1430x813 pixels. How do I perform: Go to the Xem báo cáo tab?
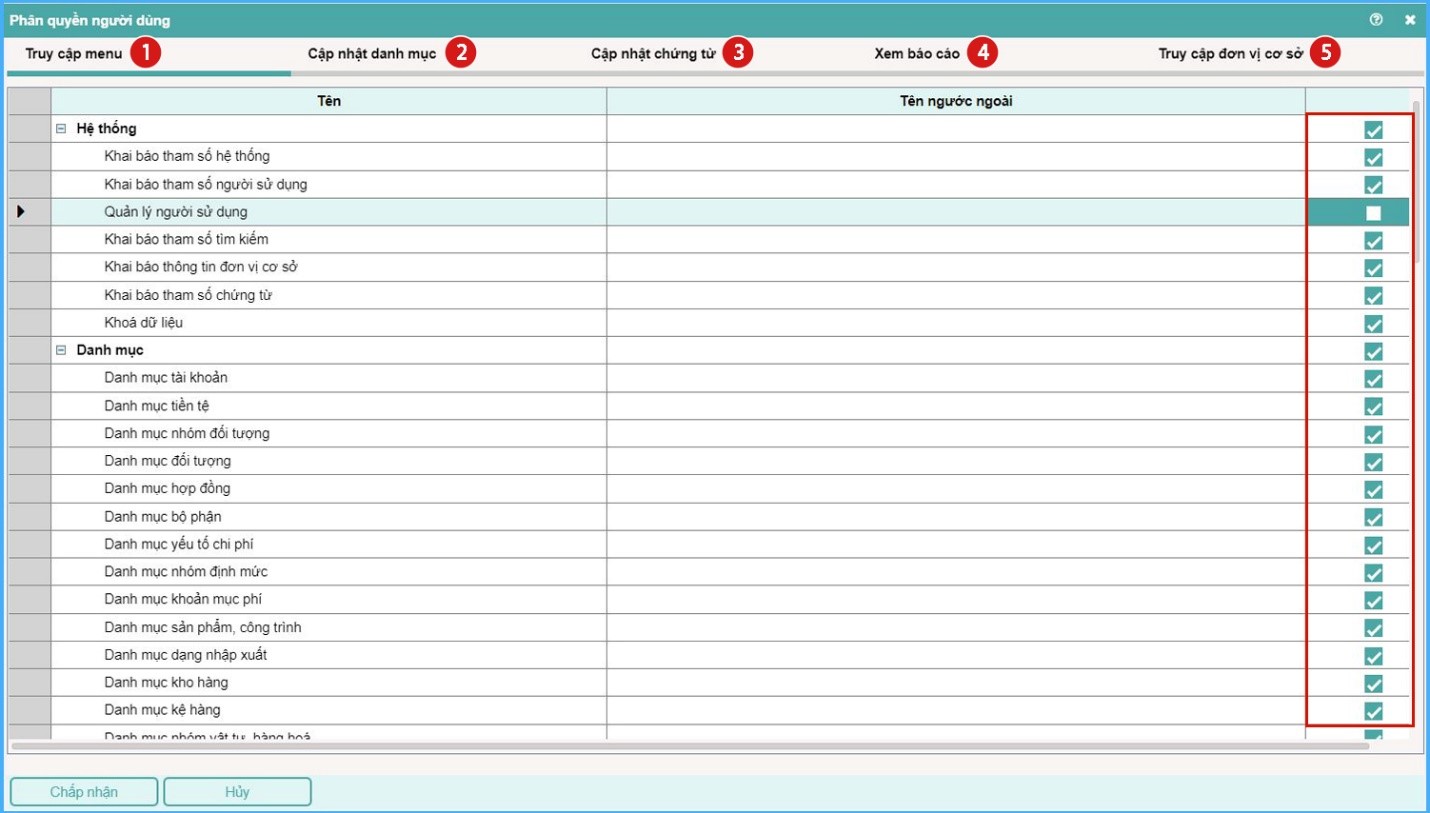coord(917,54)
